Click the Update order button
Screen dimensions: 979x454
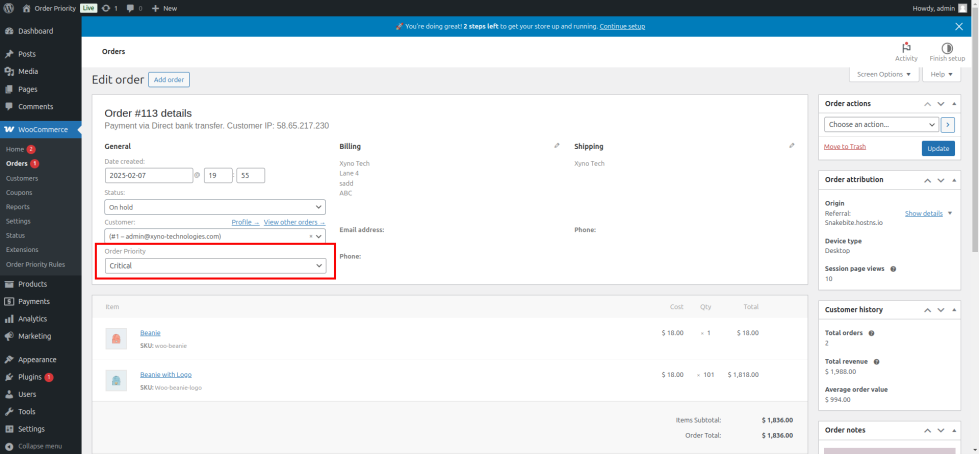pos(937,148)
